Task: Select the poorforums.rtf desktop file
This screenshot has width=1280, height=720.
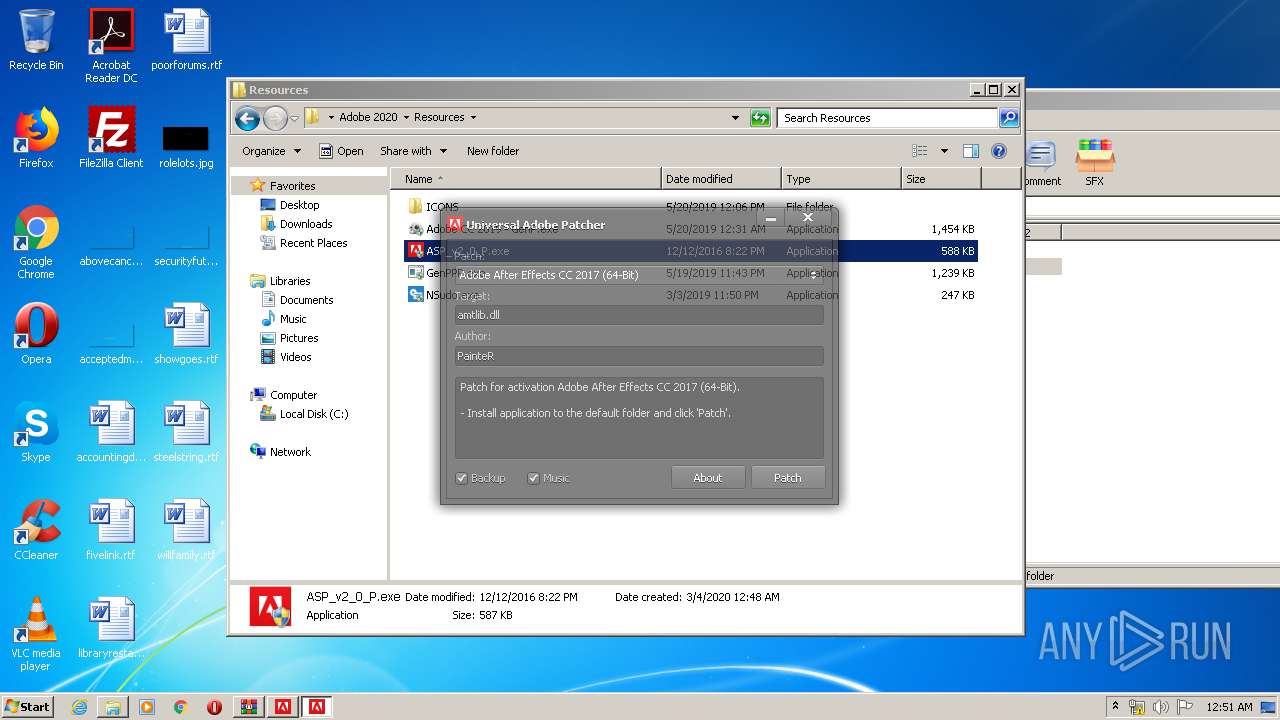Action: pyautogui.click(x=186, y=40)
